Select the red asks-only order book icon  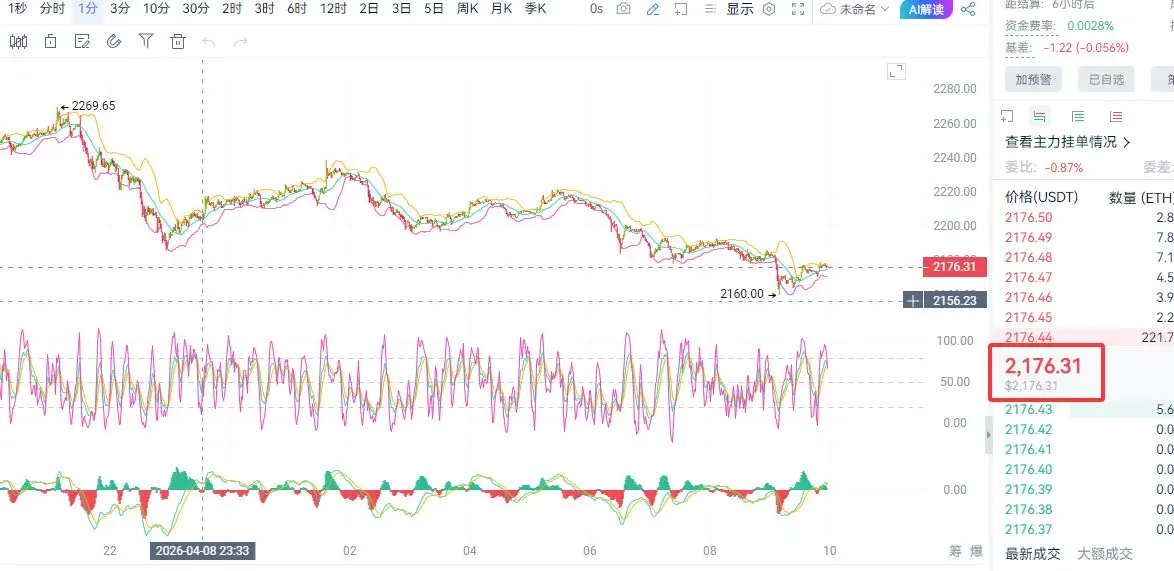click(1116, 116)
